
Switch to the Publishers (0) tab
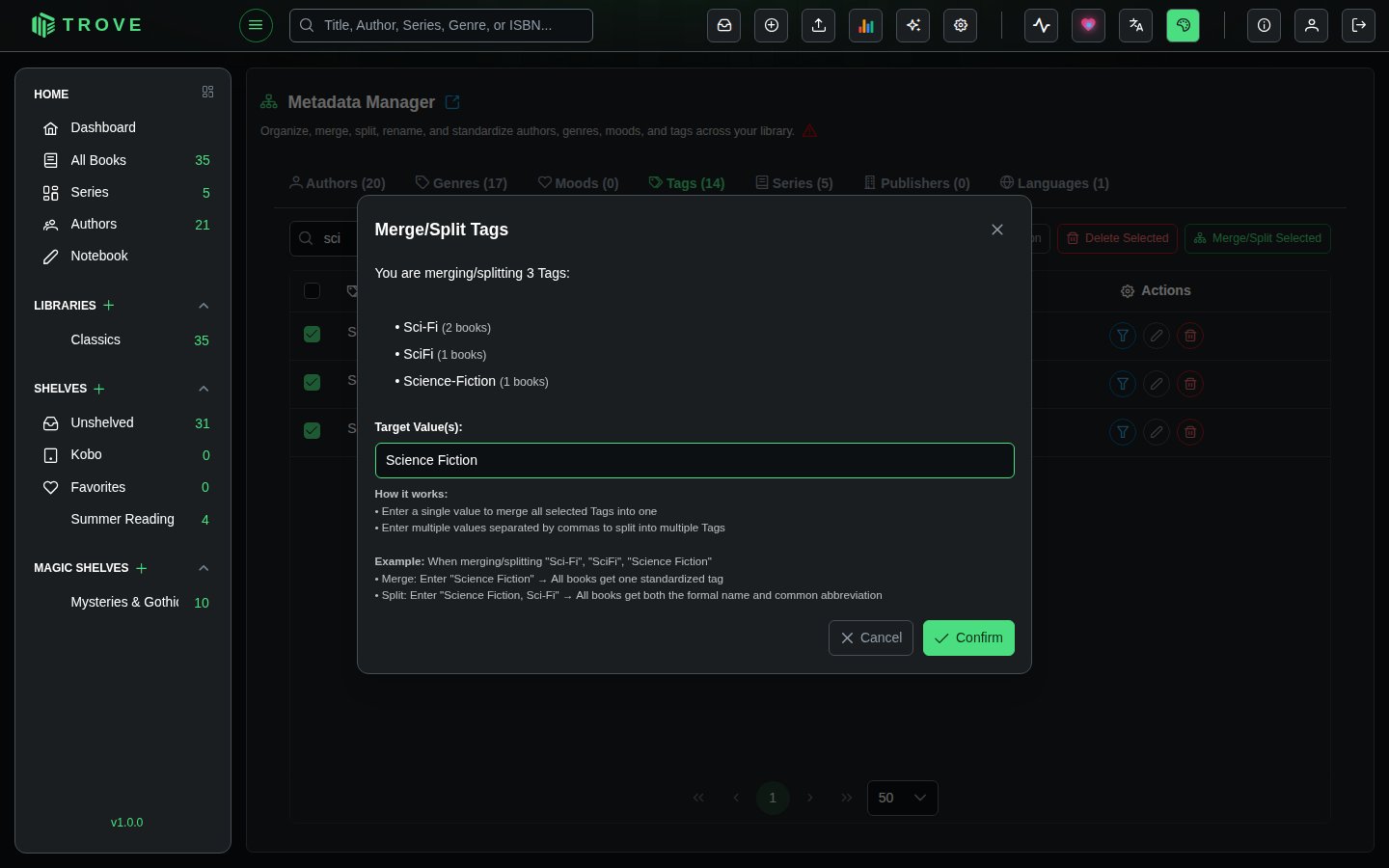(x=916, y=183)
